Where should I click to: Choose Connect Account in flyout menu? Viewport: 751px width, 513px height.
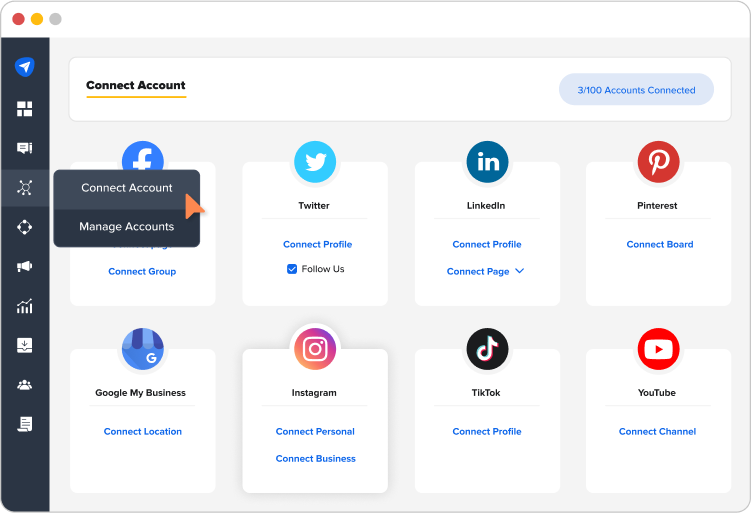coord(126,188)
